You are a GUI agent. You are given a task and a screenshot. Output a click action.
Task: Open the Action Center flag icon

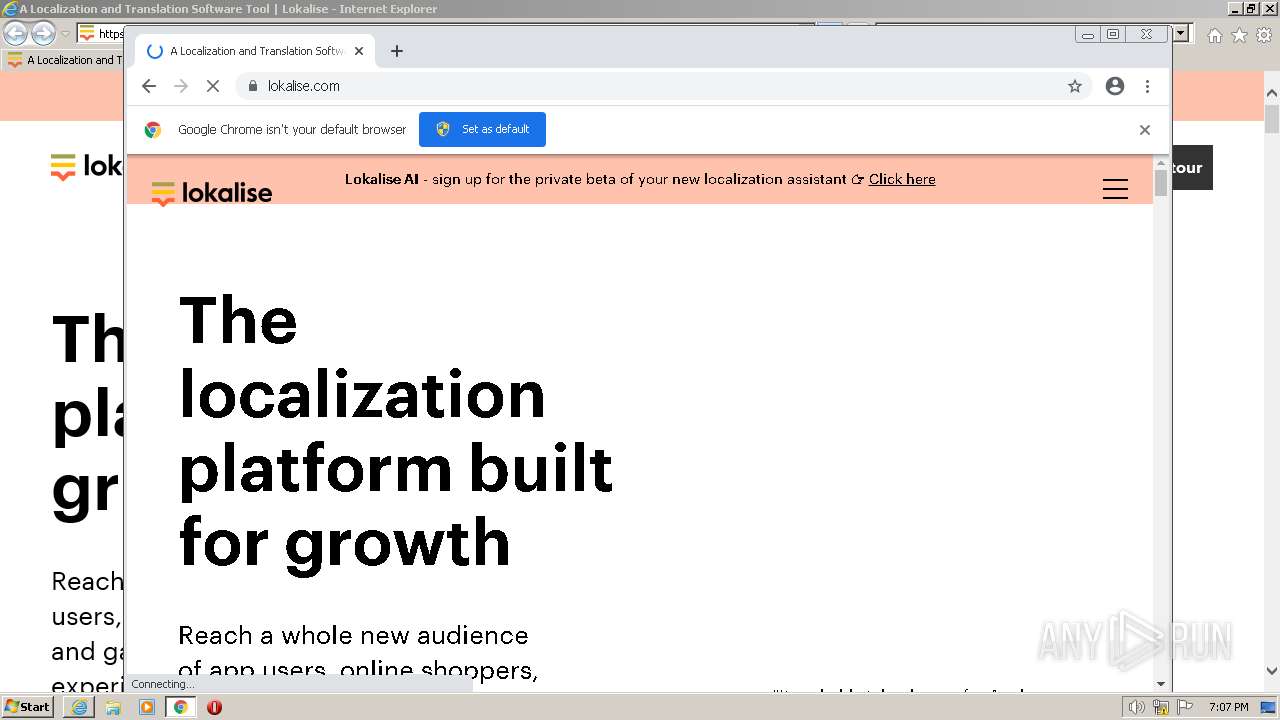pyautogui.click(x=1185, y=707)
